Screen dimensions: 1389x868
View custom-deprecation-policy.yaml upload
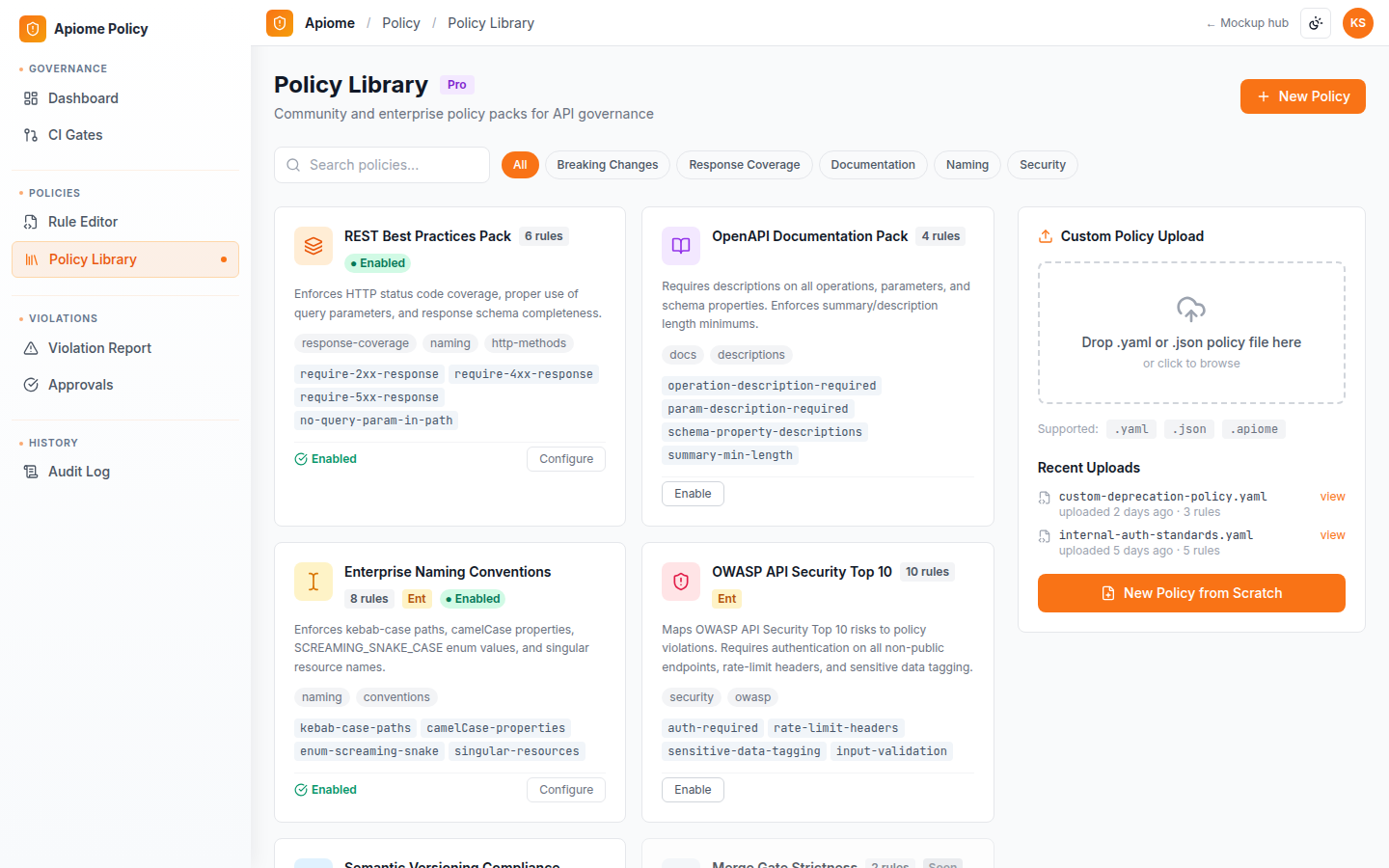coord(1332,497)
